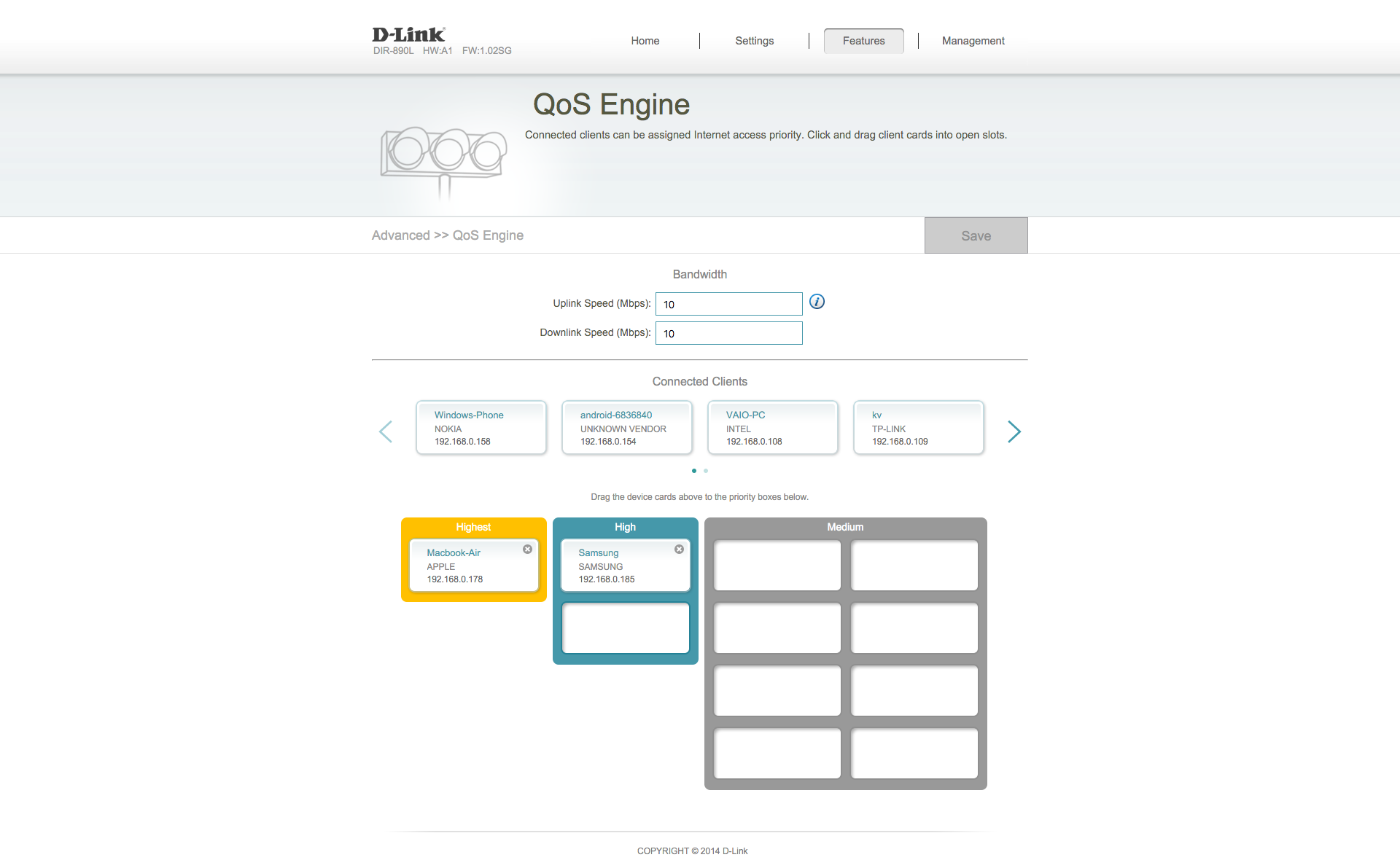Show next page of connected clients
1400x860 pixels.
click(1014, 431)
